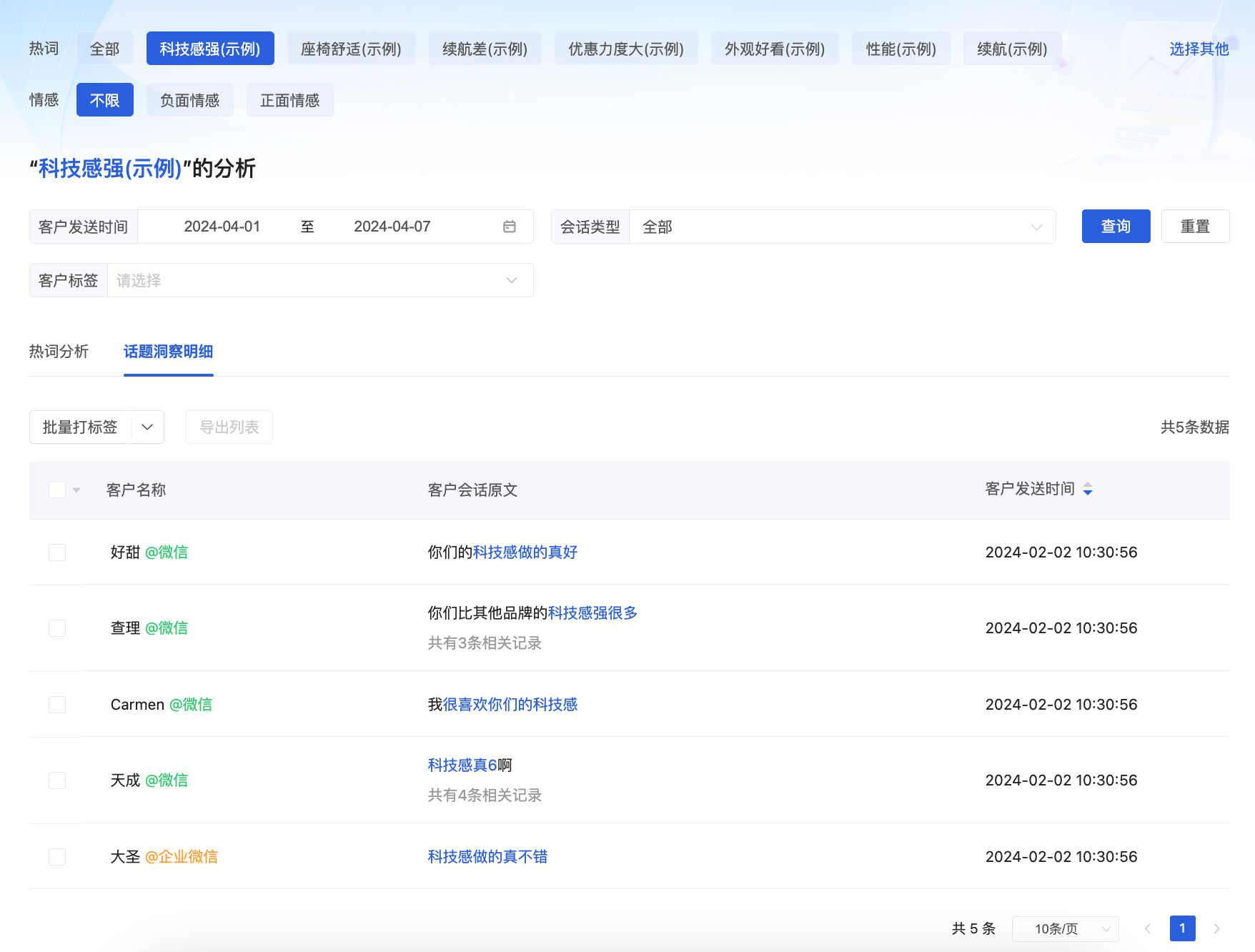Select 性能(示例) hot word

coord(901,49)
